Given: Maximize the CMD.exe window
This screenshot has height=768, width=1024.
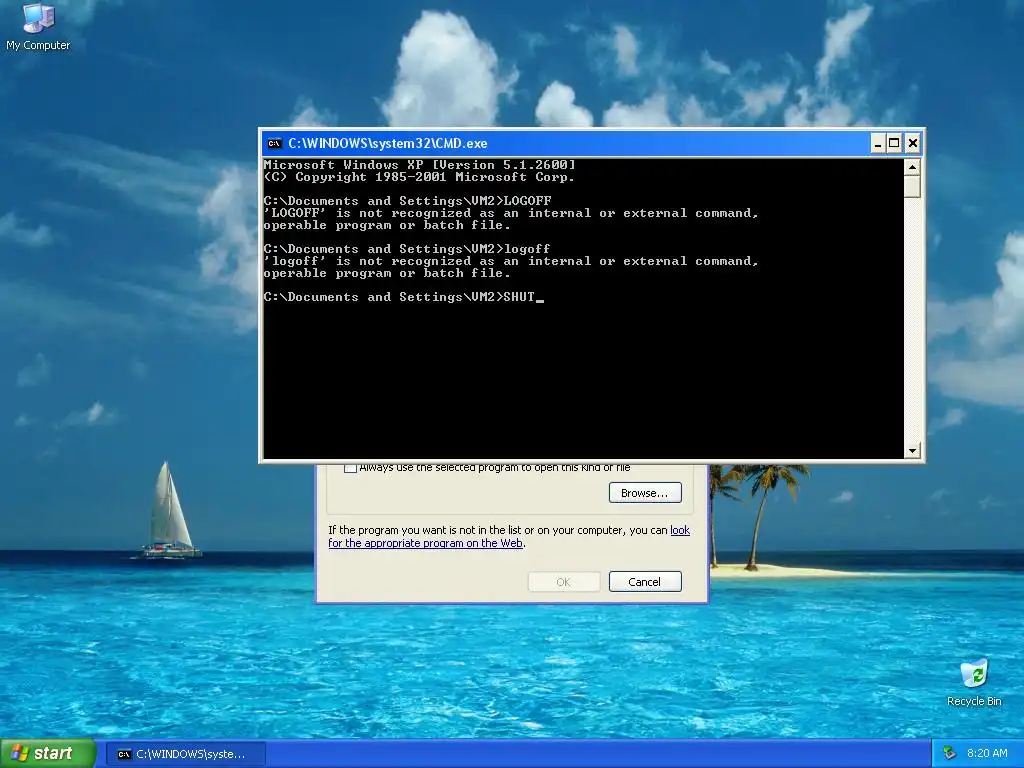Looking at the screenshot, I should click(895, 143).
